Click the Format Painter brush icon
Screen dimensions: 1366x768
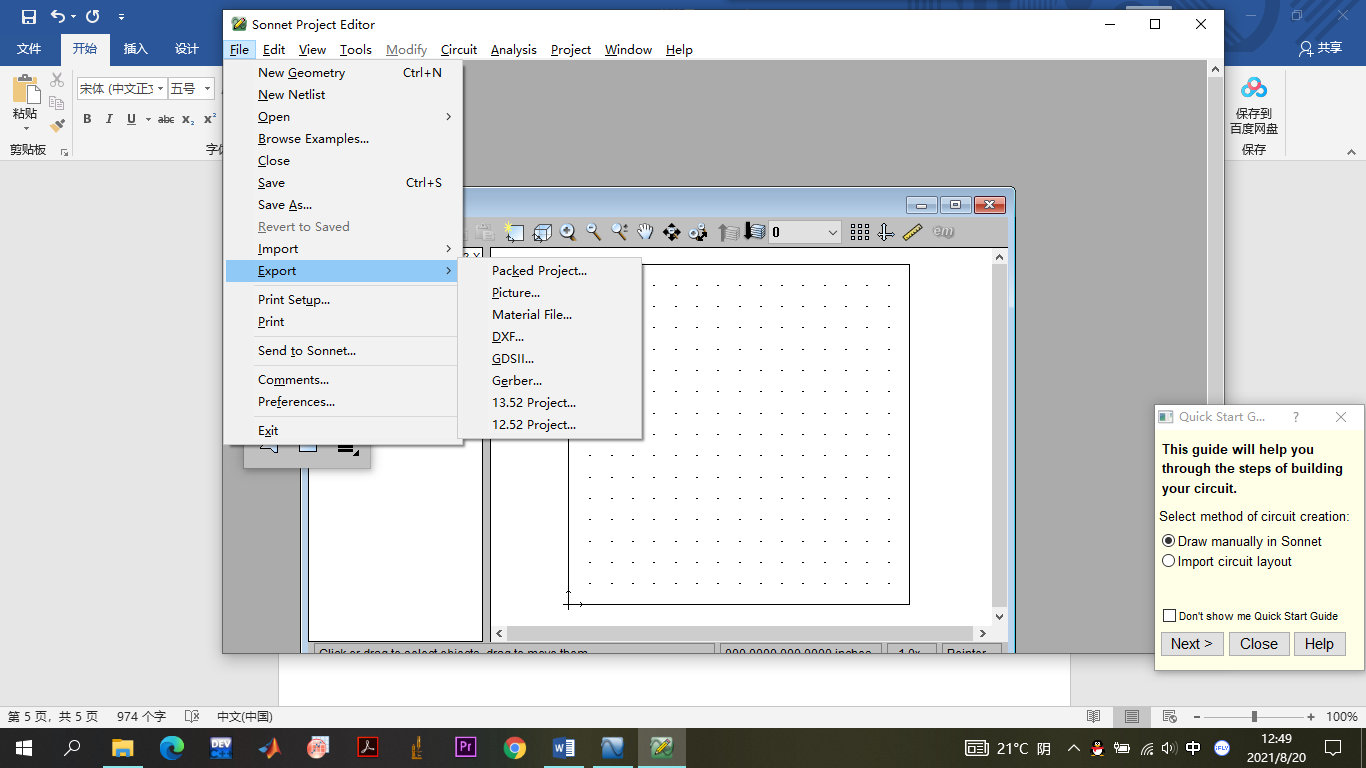click(57, 126)
